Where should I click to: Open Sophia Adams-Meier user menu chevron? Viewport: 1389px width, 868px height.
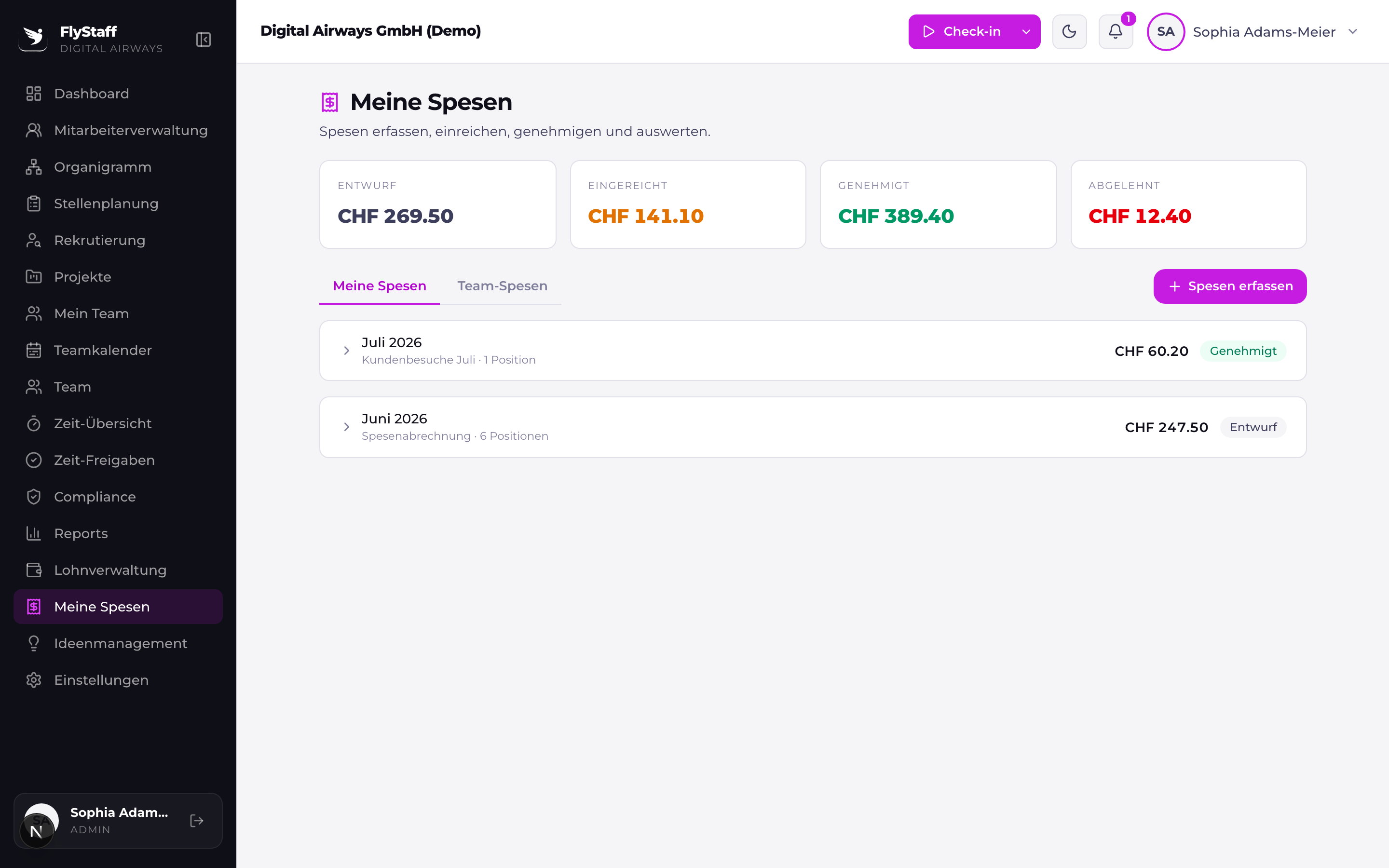[x=1353, y=31]
